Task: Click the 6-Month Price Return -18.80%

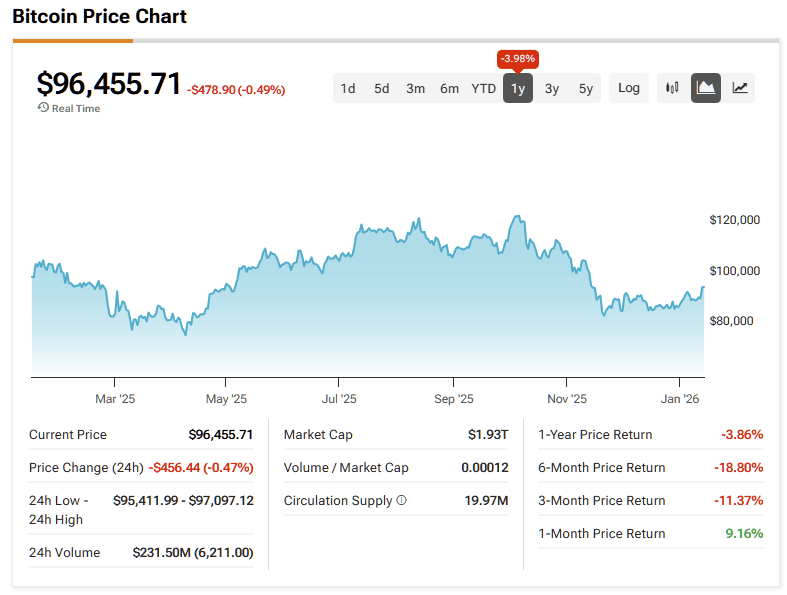Action: point(738,467)
